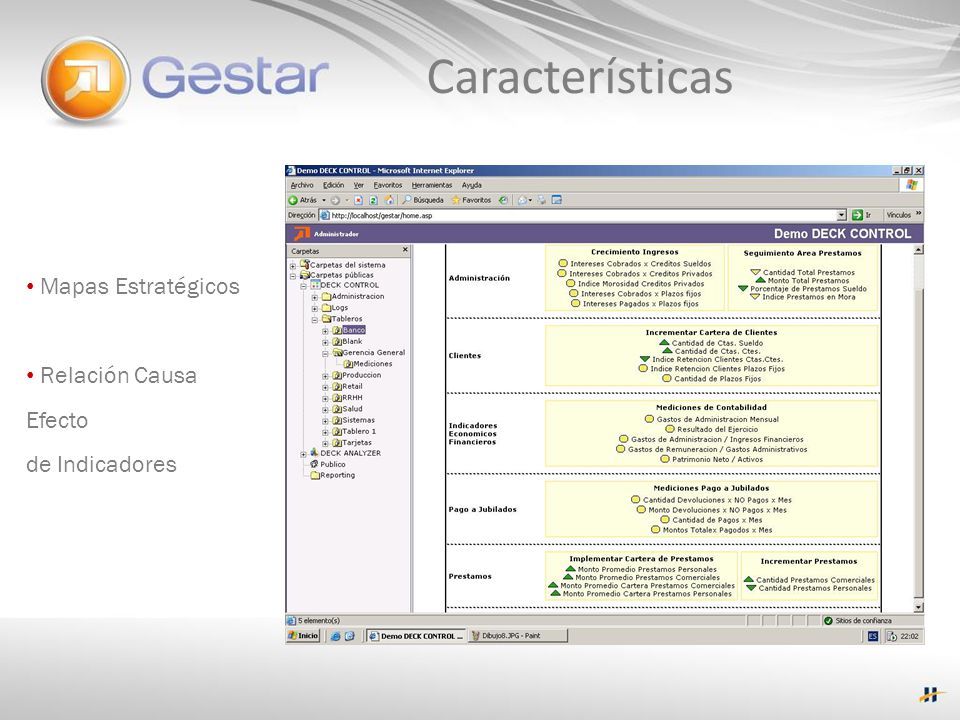The height and width of the screenshot is (720, 960).
Task: Click yellow indicator next to Intereses Cobrados x Creditos Sueldos
Action: (x=563, y=263)
